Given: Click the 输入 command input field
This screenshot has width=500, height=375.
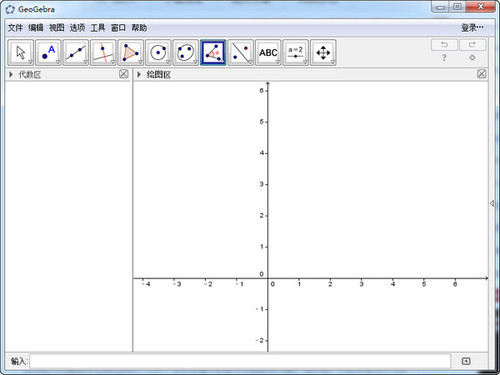Looking at the screenshot, I should [x=240, y=361].
